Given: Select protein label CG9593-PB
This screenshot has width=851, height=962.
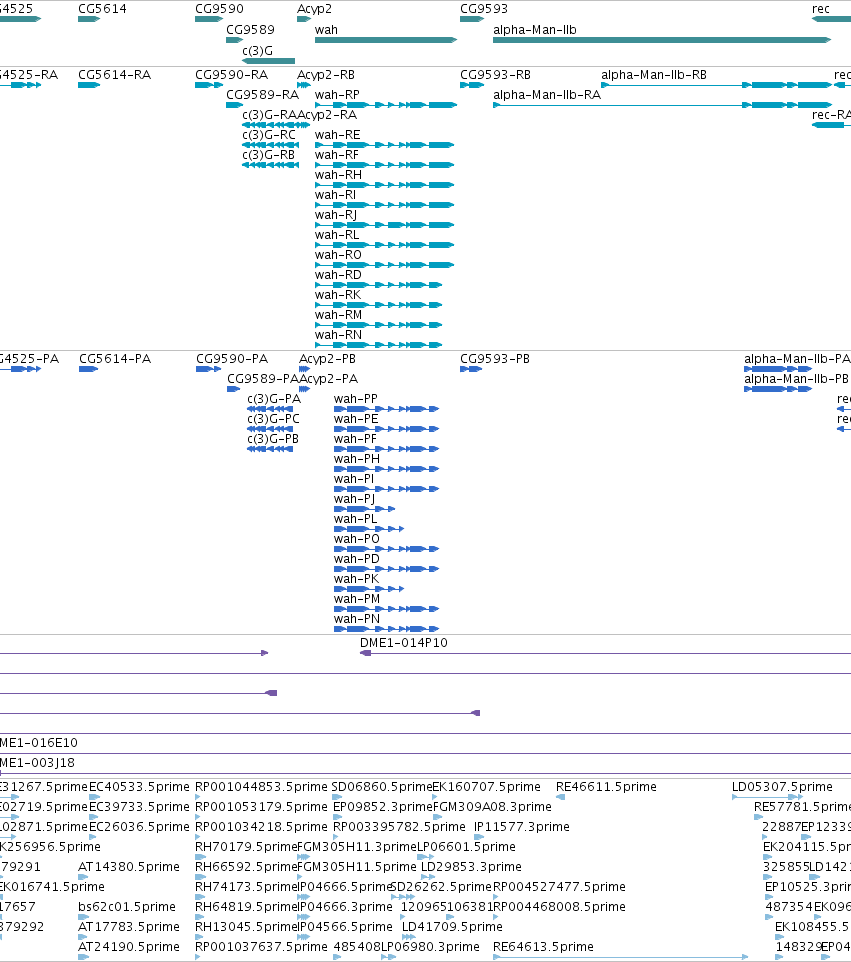Looking at the screenshot, I should [x=495, y=359].
